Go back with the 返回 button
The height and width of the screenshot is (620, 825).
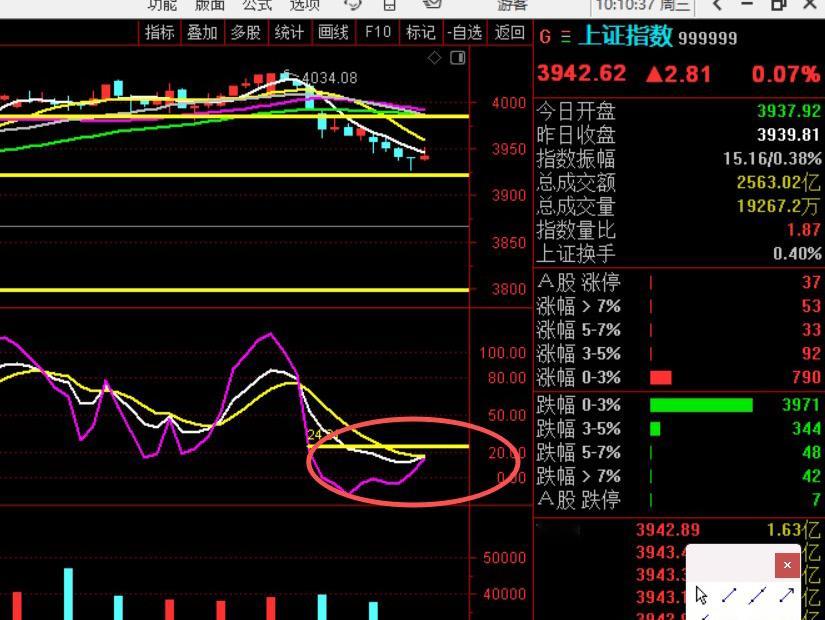(x=509, y=33)
